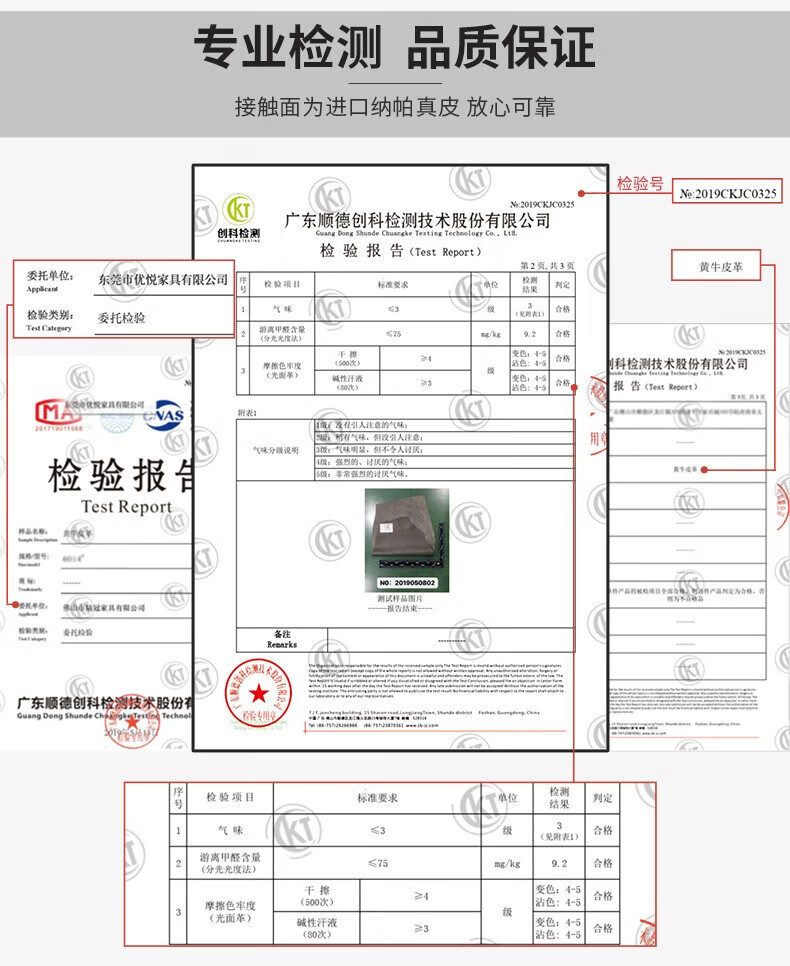Viewport: 790px width, 966px height.
Task: Click "判定" header in enlarged bottom table
Action: pyautogui.click(x=602, y=798)
